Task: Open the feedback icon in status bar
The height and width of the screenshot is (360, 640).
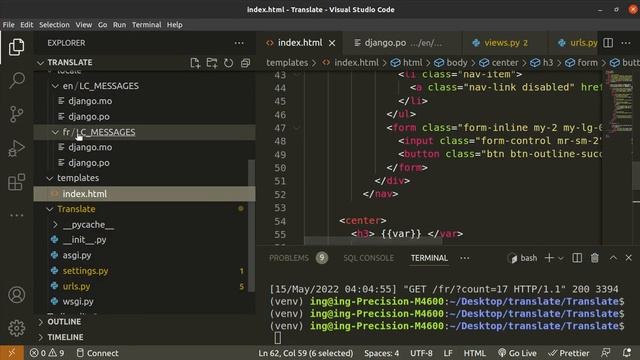Action: coord(606,353)
